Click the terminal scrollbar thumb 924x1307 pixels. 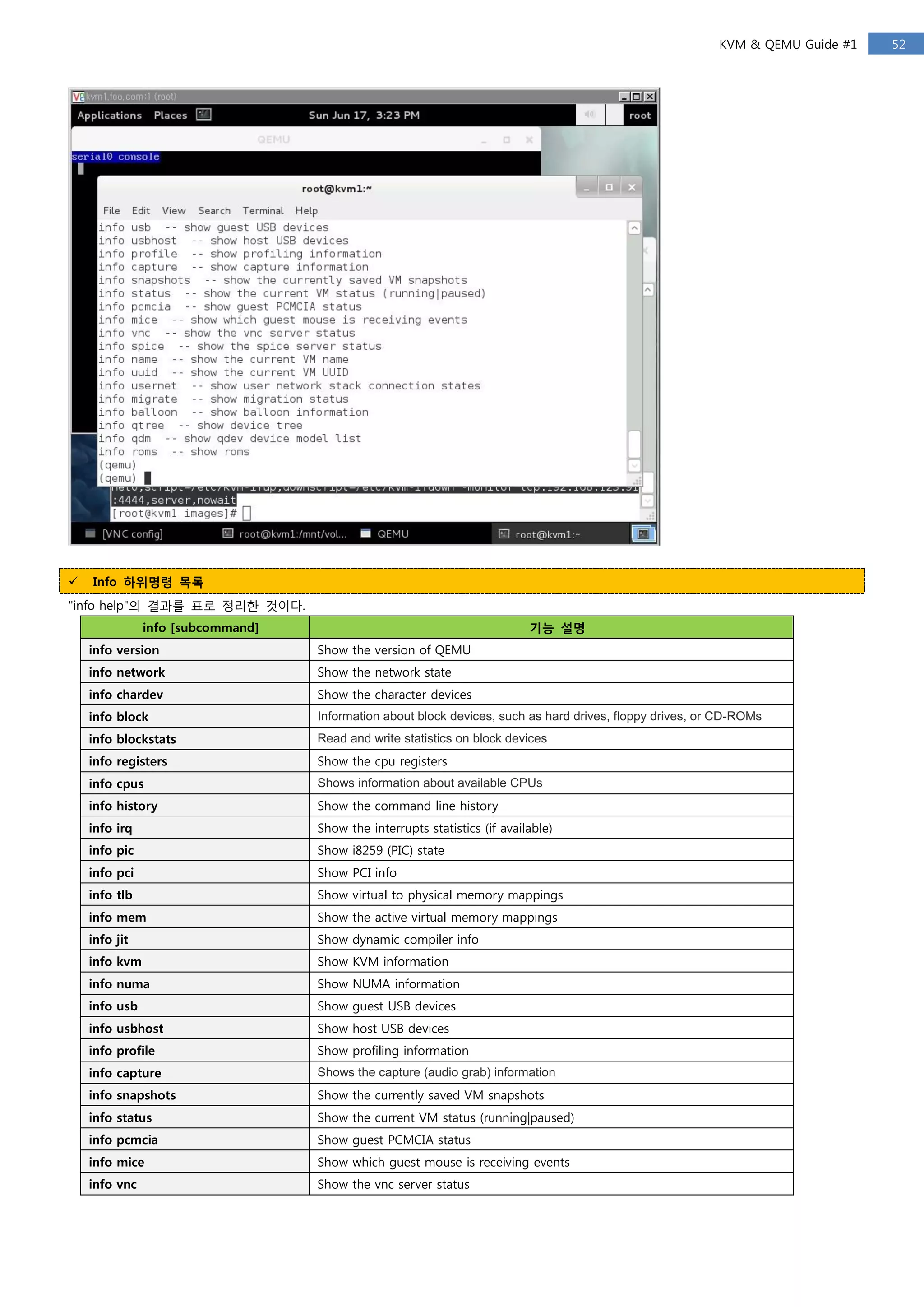coord(634,444)
